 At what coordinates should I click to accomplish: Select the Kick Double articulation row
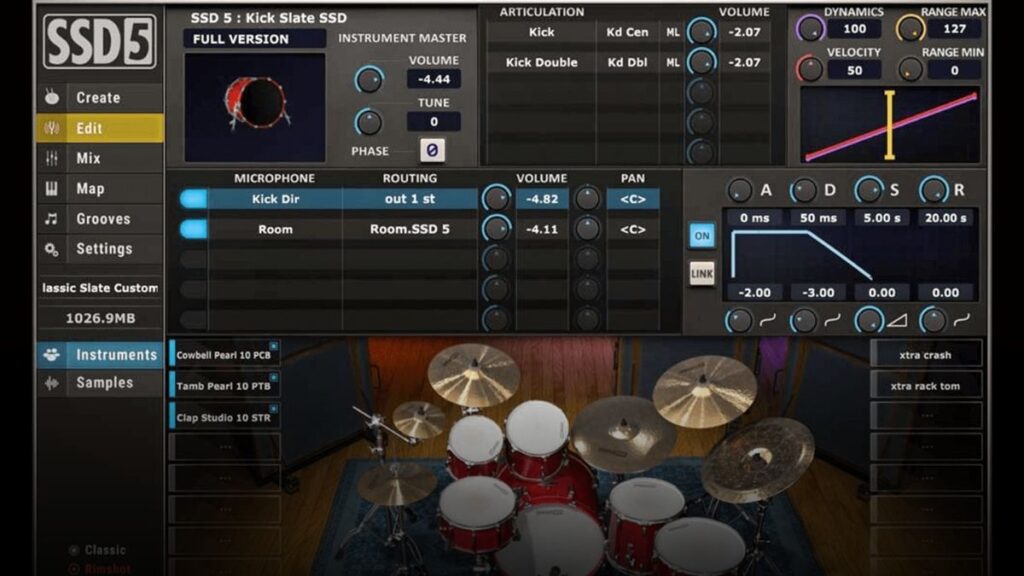pos(541,63)
